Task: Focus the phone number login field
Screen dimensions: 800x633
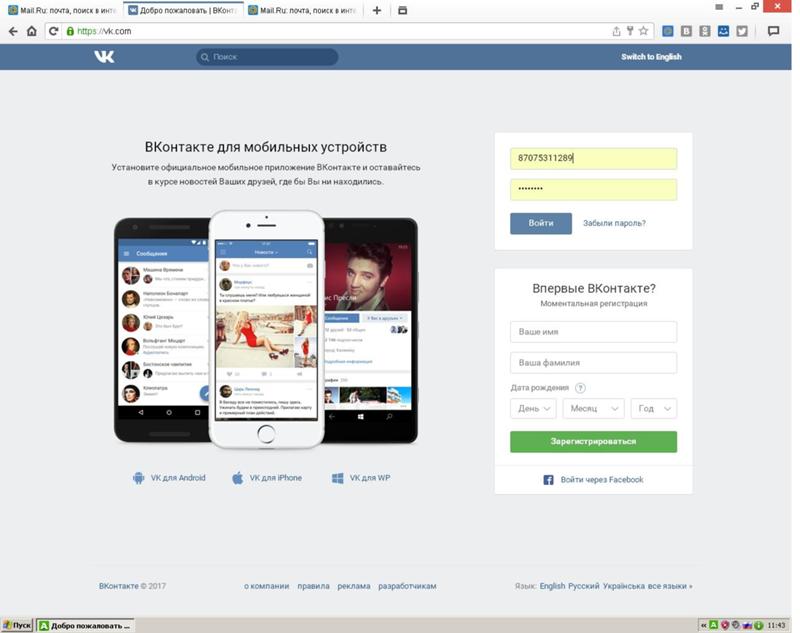Action: [x=593, y=159]
